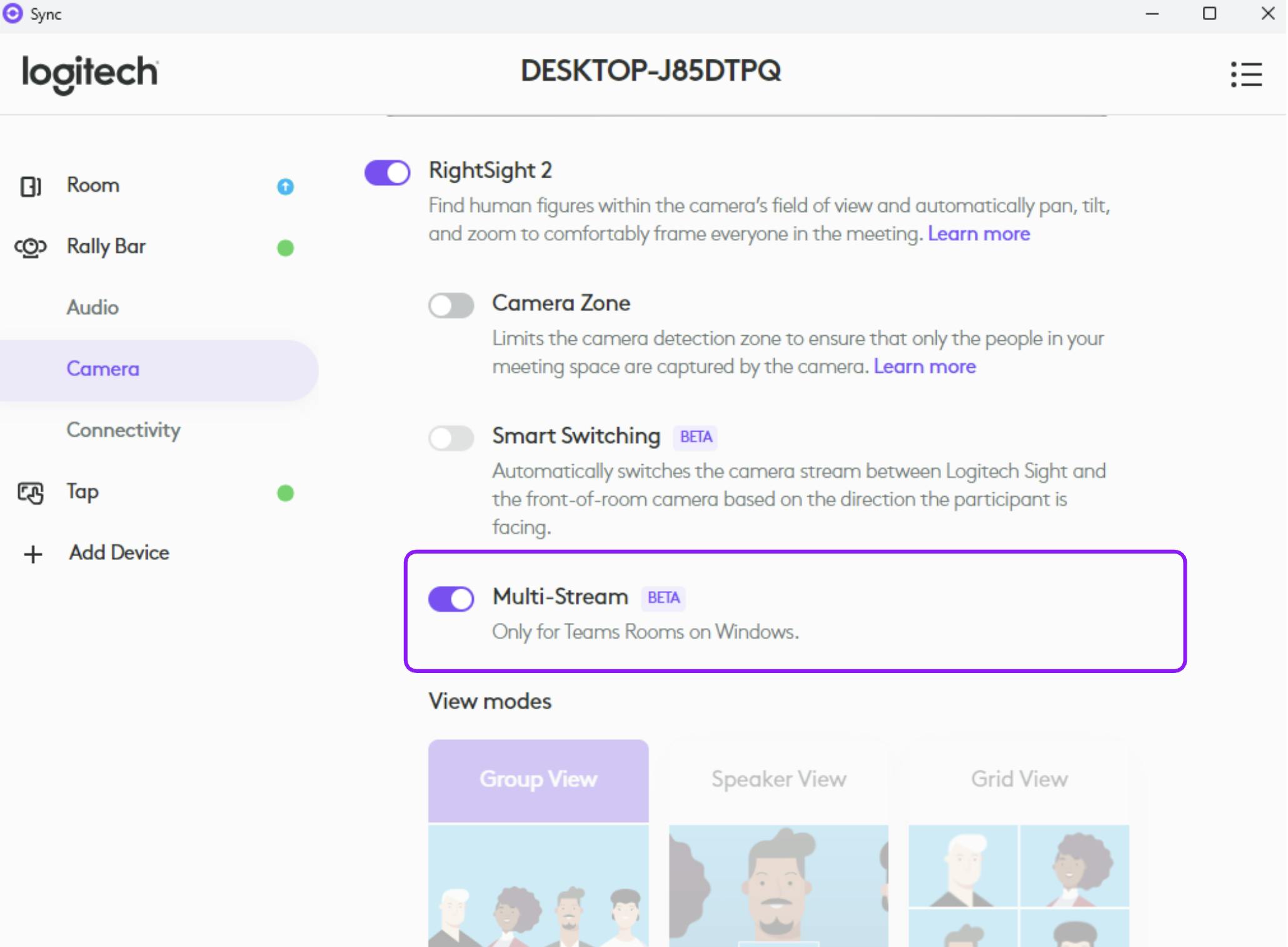Screen dimensions: 1288x947
Task: Click the Group View illustration thumbnail
Action: [x=538, y=886]
